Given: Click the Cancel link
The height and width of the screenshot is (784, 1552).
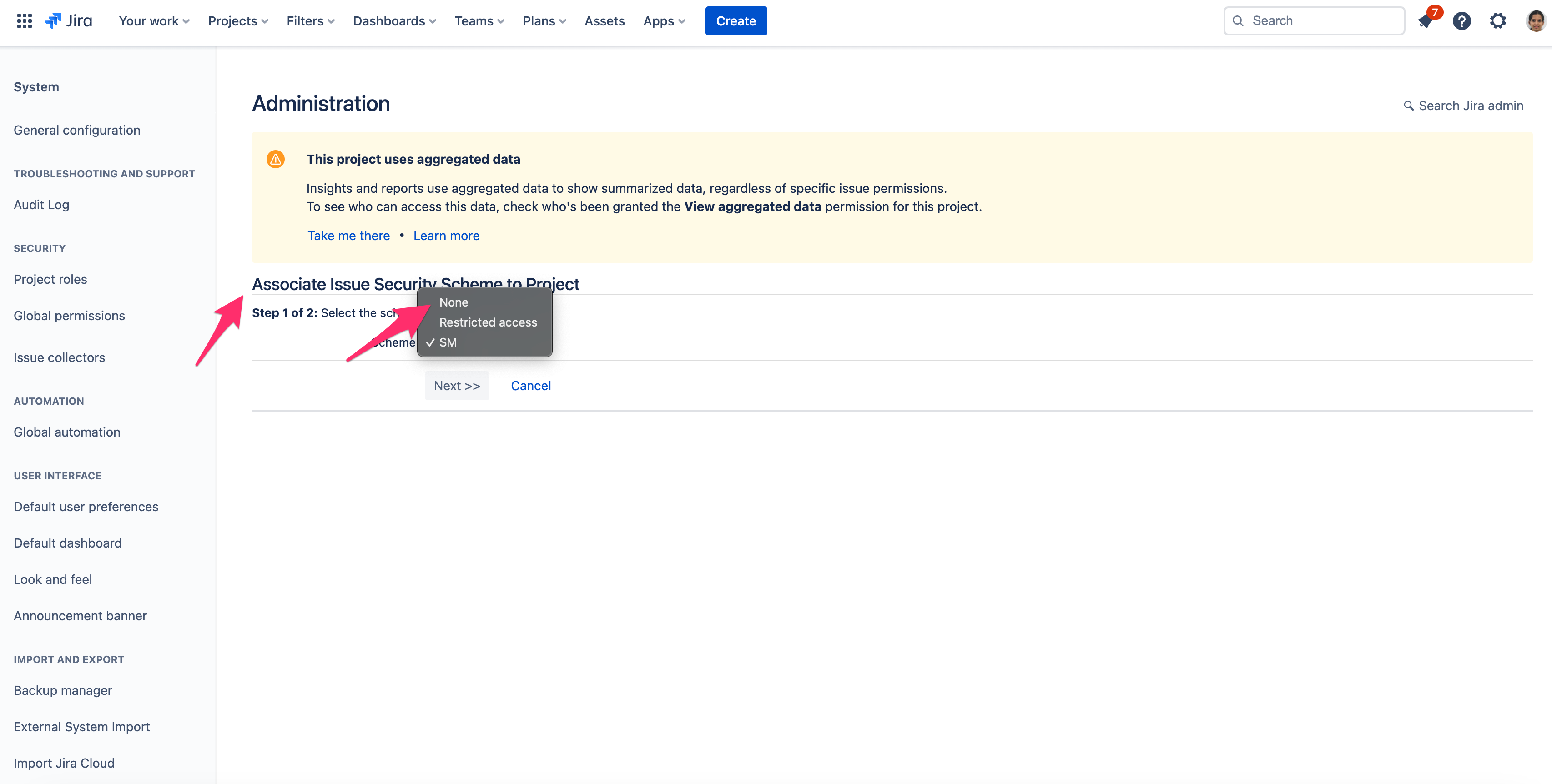Looking at the screenshot, I should click(x=530, y=385).
